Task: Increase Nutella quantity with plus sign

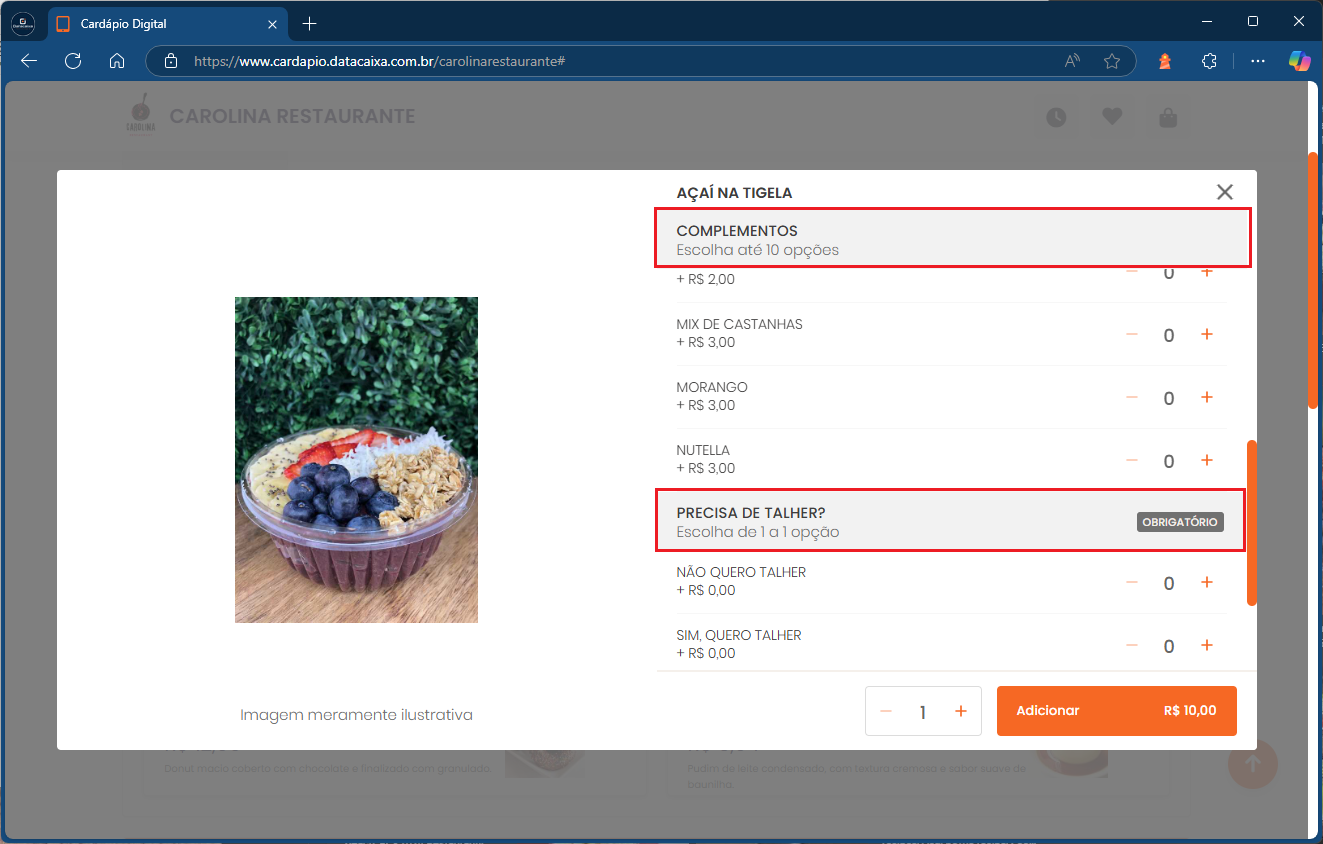Action: 1207,460
